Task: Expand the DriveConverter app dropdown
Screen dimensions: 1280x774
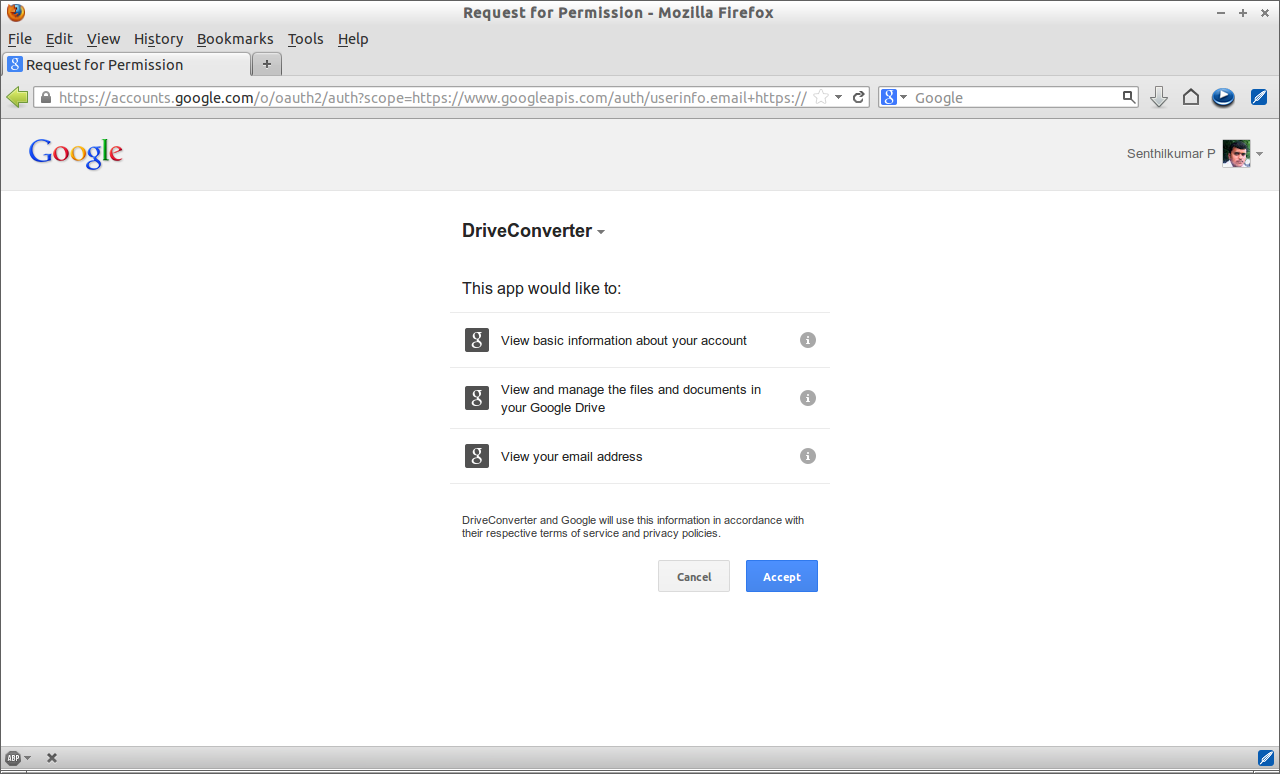Action: pos(601,232)
